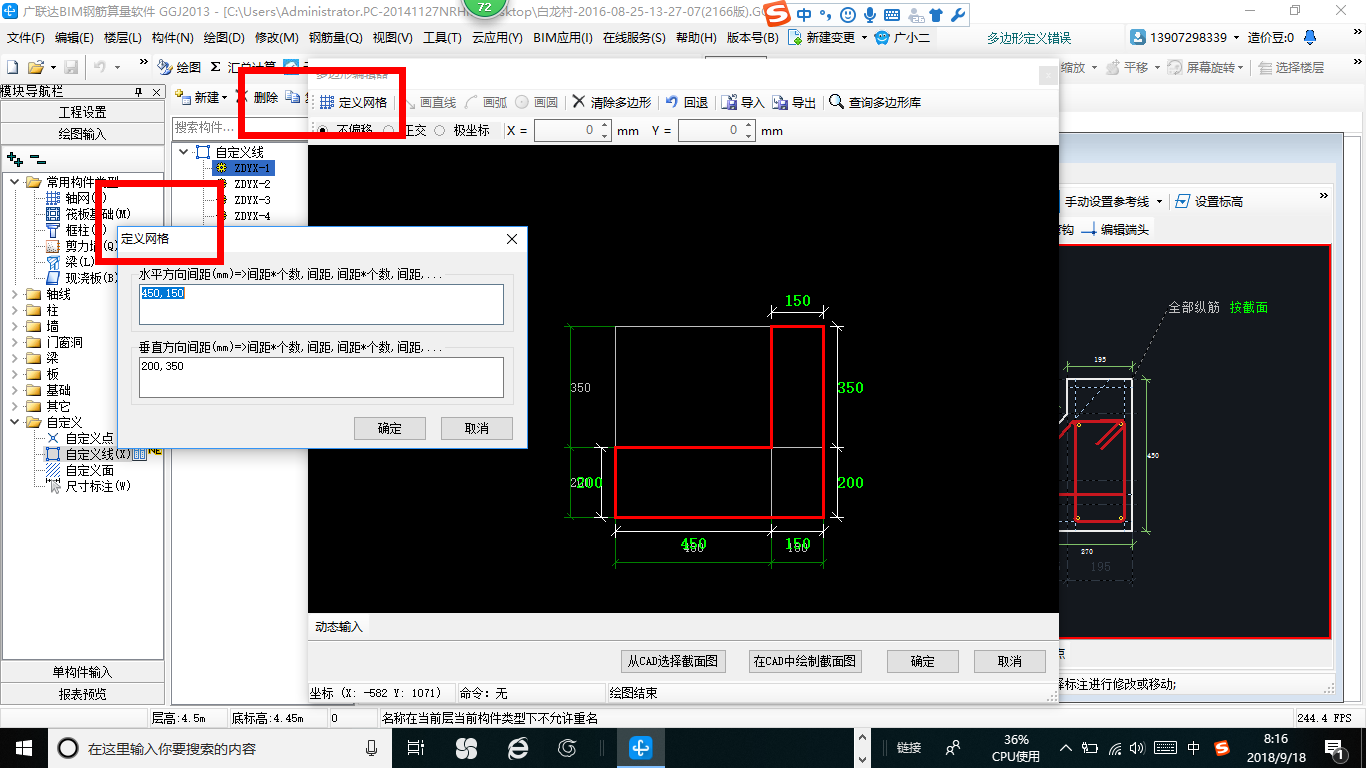
Task: Click the 新建 new component button
Action: (200, 97)
